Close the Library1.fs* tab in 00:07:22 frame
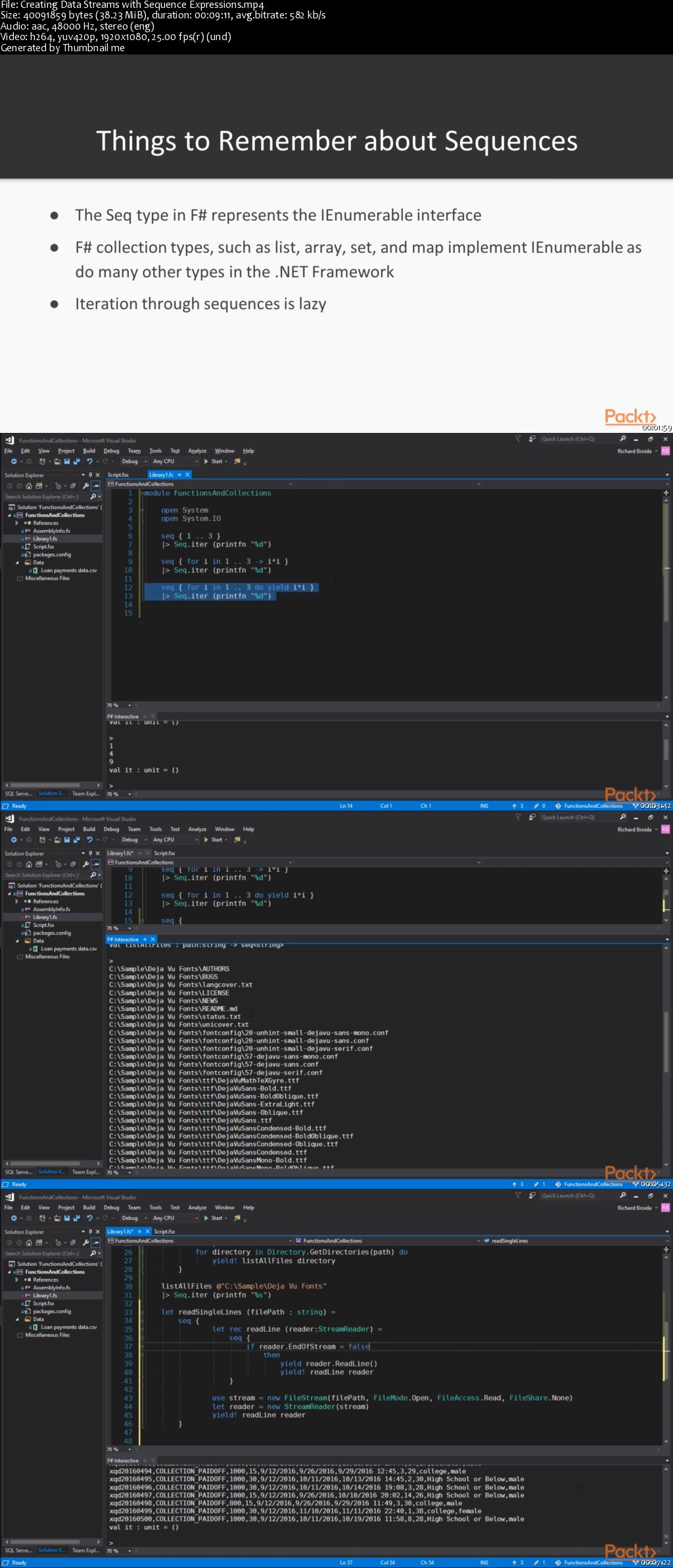Viewport: 673px width, 1568px height. pyautogui.click(x=148, y=1231)
